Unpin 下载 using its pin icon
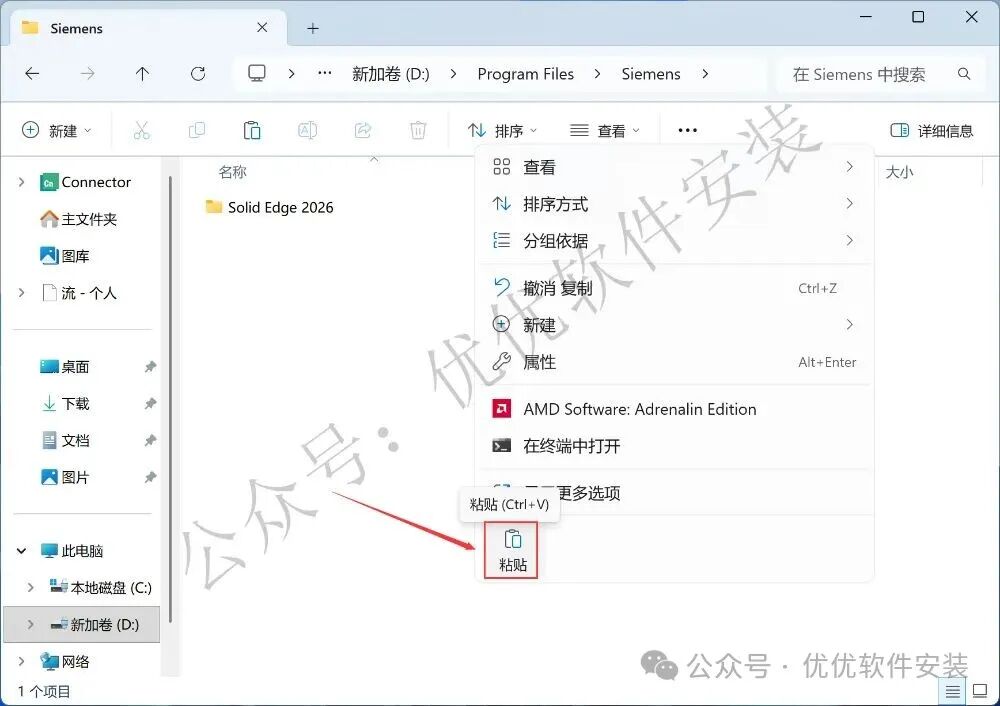1000x706 pixels. (150, 404)
